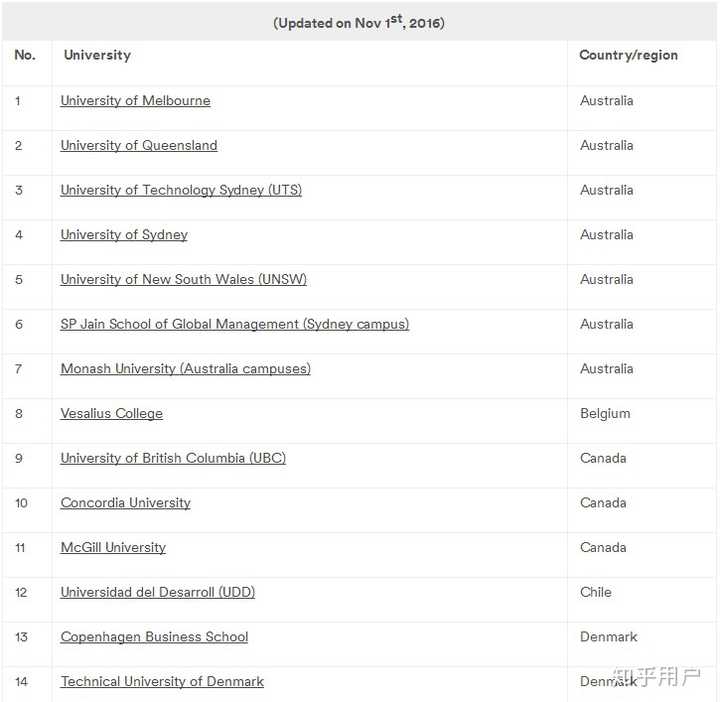Image resolution: width=720 pixels, height=702 pixels.
Task: Click the Concordia University link
Action: point(125,503)
